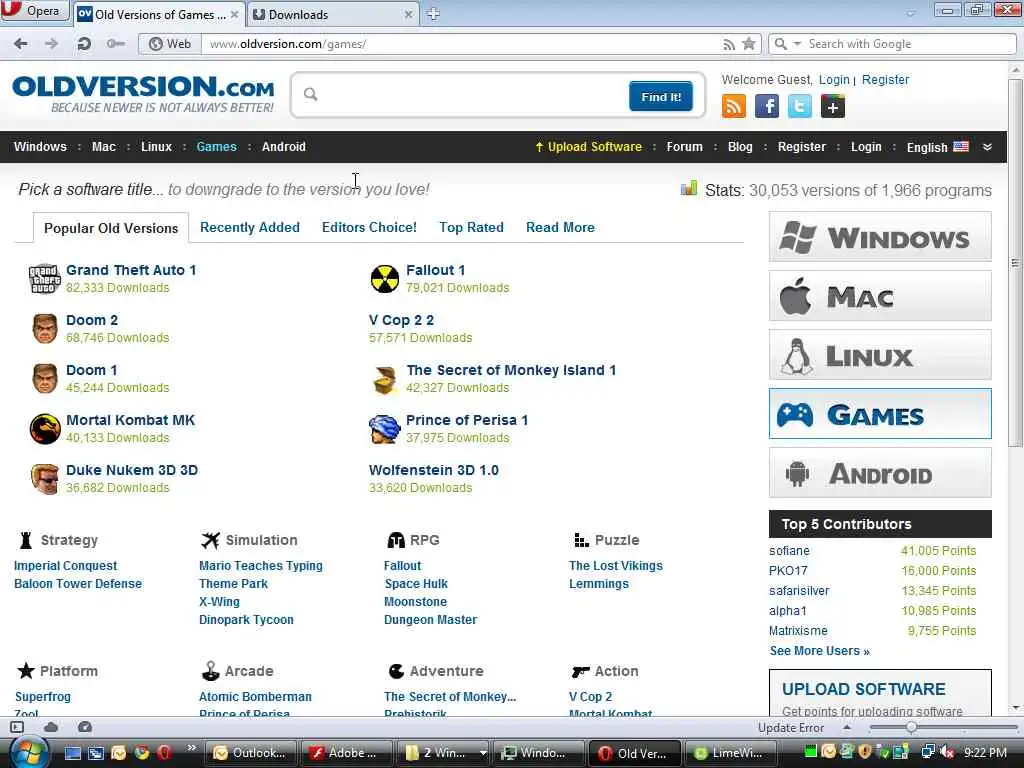Open the Dungeon Master link
The width and height of the screenshot is (1024, 768).
(430, 620)
